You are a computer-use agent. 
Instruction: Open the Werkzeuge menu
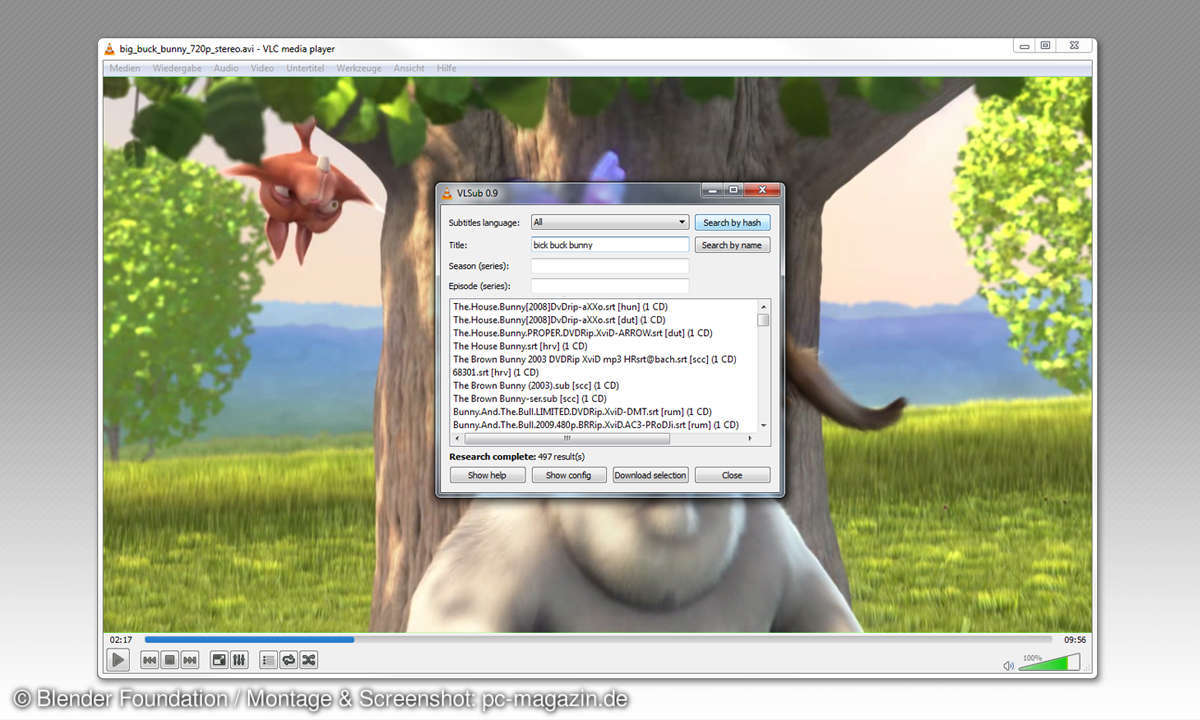click(359, 68)
